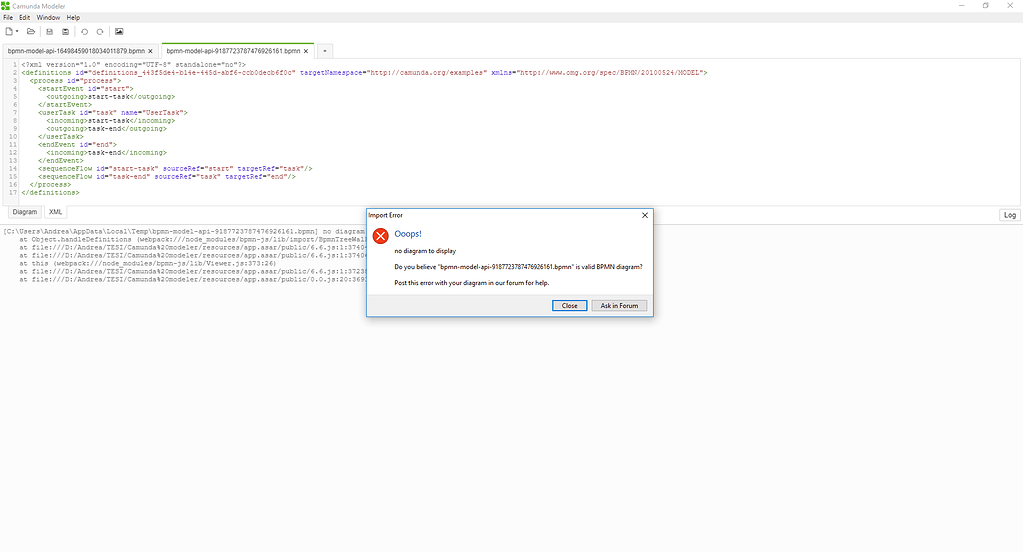Redo the last action
The image size is (1023, 552).
pos(100,31)
